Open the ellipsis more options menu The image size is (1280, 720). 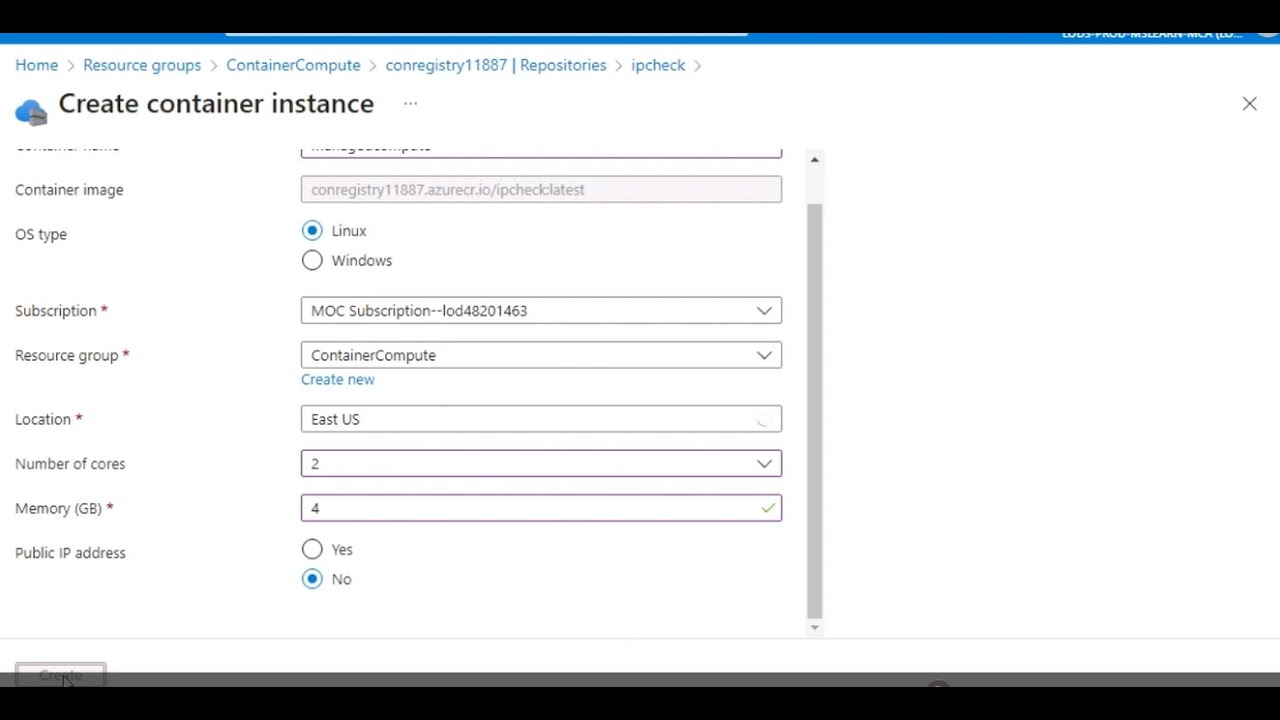coord(410,103)
